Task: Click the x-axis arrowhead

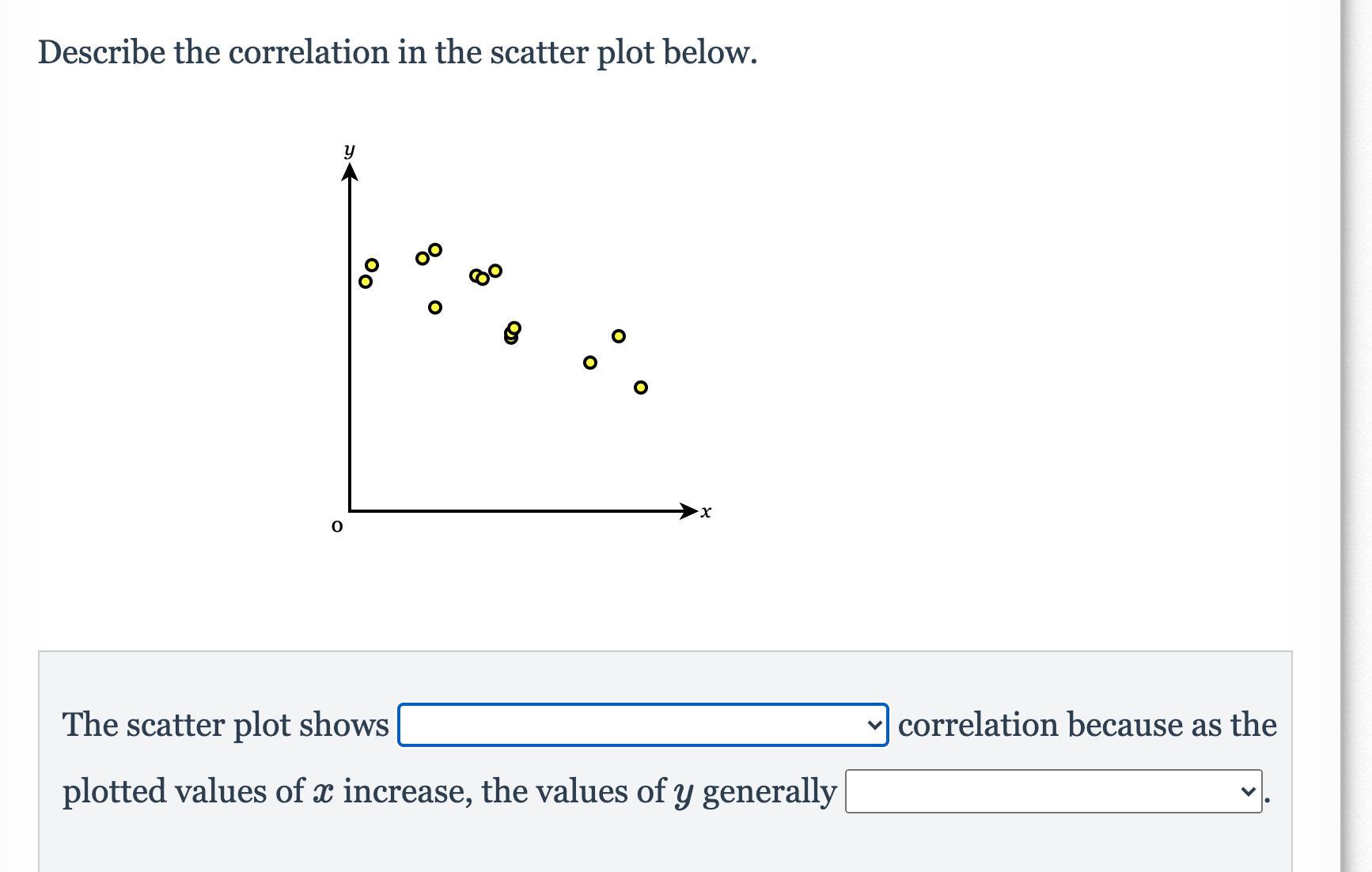Action: (689, 511)
